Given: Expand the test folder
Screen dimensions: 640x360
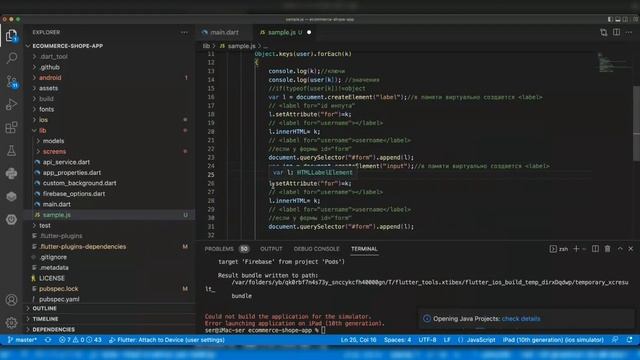Looking at the screenshot, I should 44,225.
